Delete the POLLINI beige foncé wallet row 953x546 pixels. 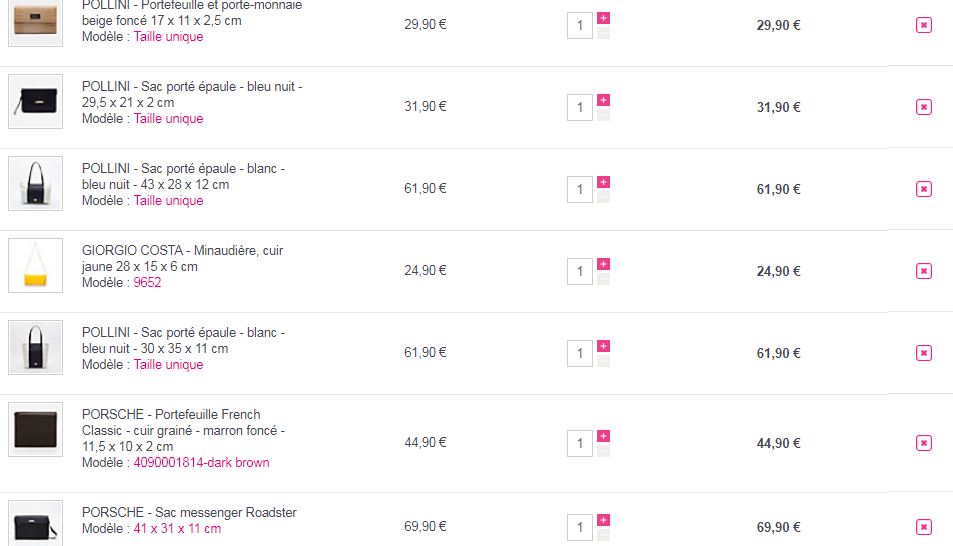[923, 25]
